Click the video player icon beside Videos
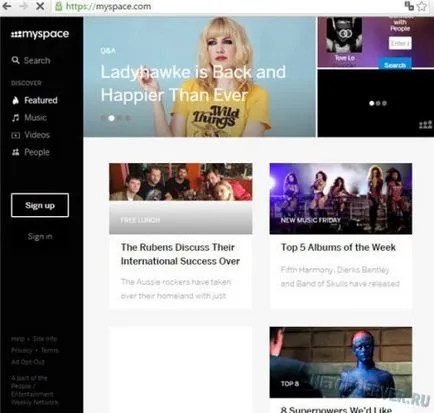The width and height of the screenshot is (434, 413). 15,135
